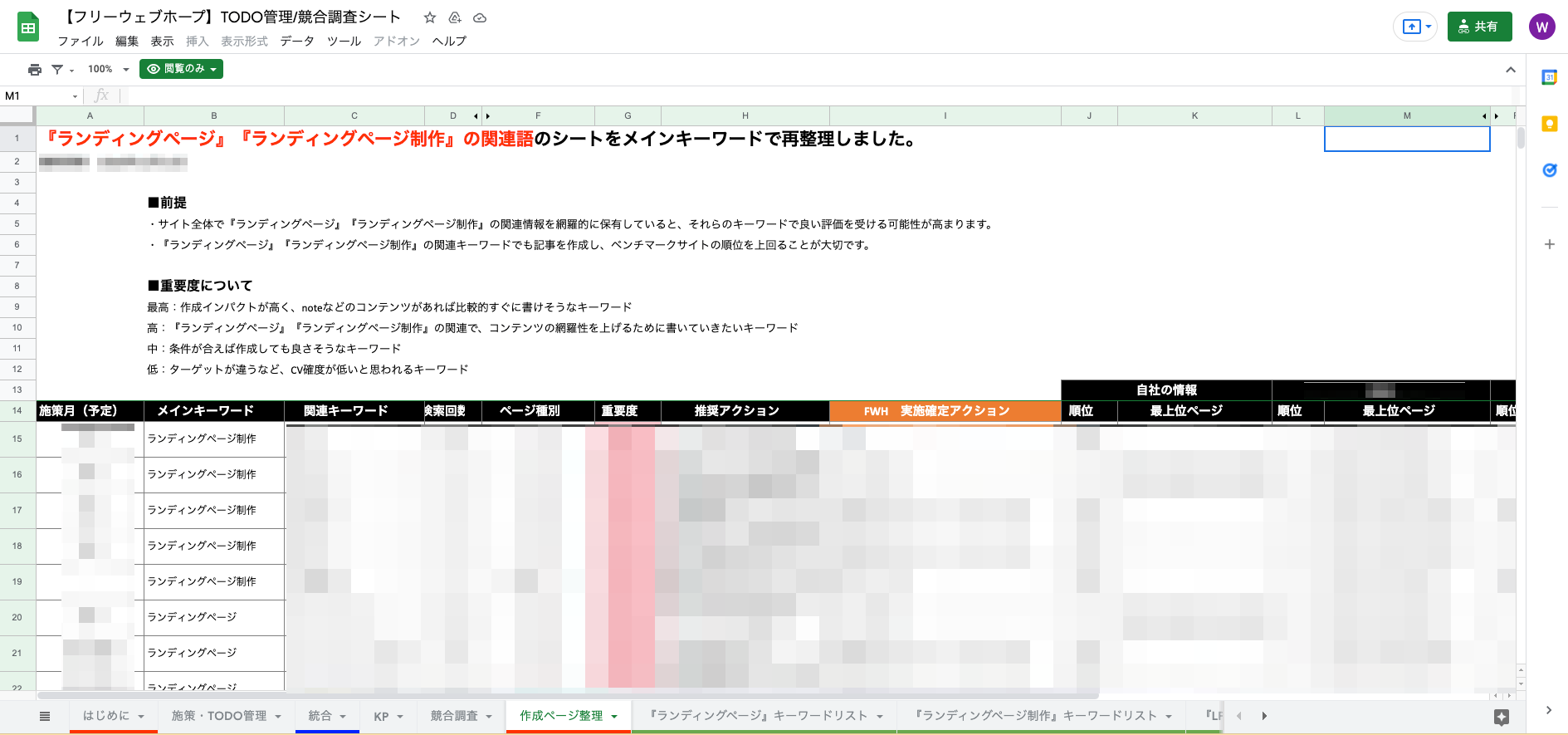Click the add to Drive icon
Screen dimensions: 1568x735
[455, 17]
